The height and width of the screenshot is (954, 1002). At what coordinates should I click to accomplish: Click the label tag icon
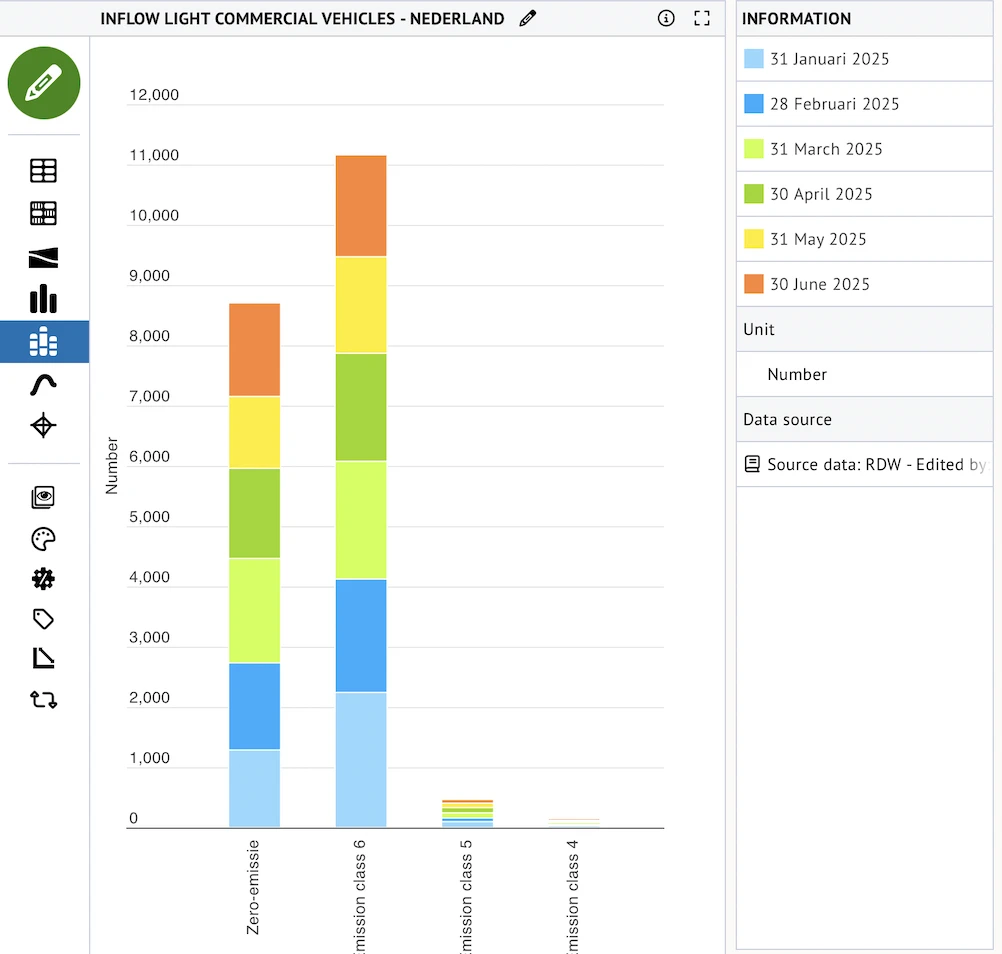coord(43,619)
